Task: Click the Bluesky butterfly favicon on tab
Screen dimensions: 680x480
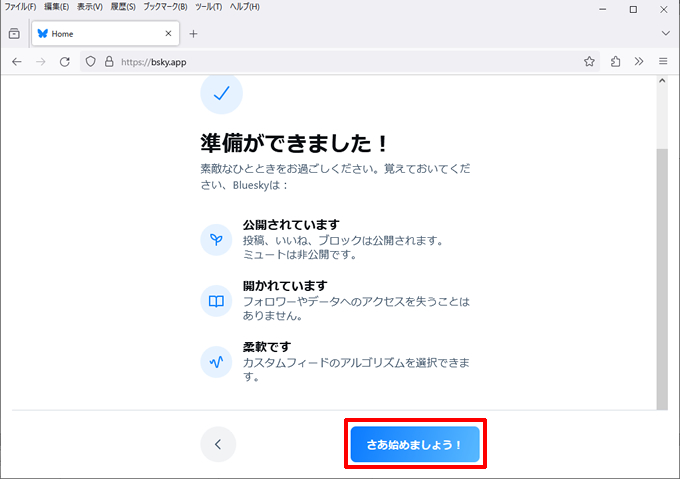Action: [42, 33]
